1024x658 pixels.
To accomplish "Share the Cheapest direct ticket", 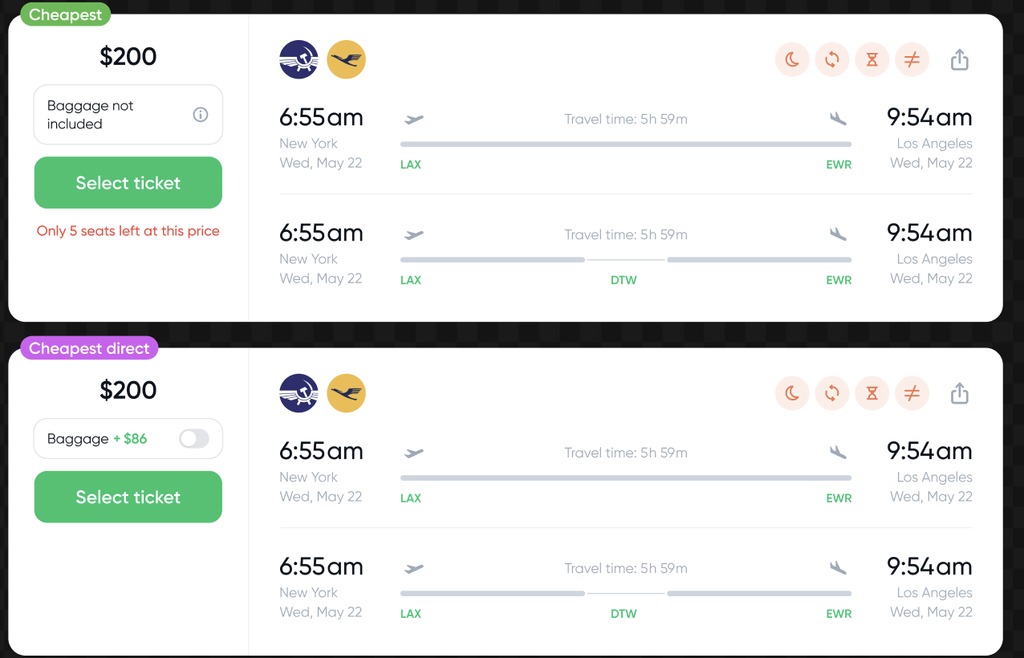I will tap(959, 394).
